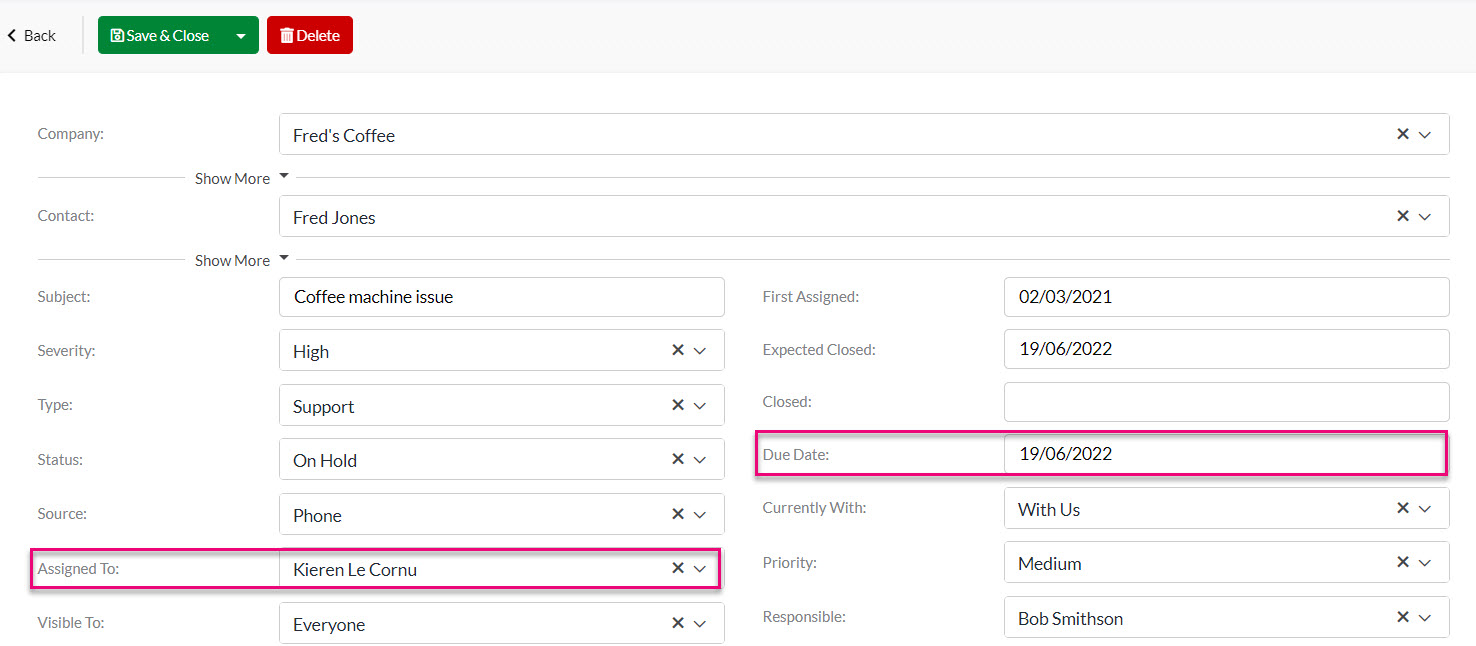The image size is (1476, 646).
Task: Expand Show More under Contact
Action: click(x=241, y=260)
